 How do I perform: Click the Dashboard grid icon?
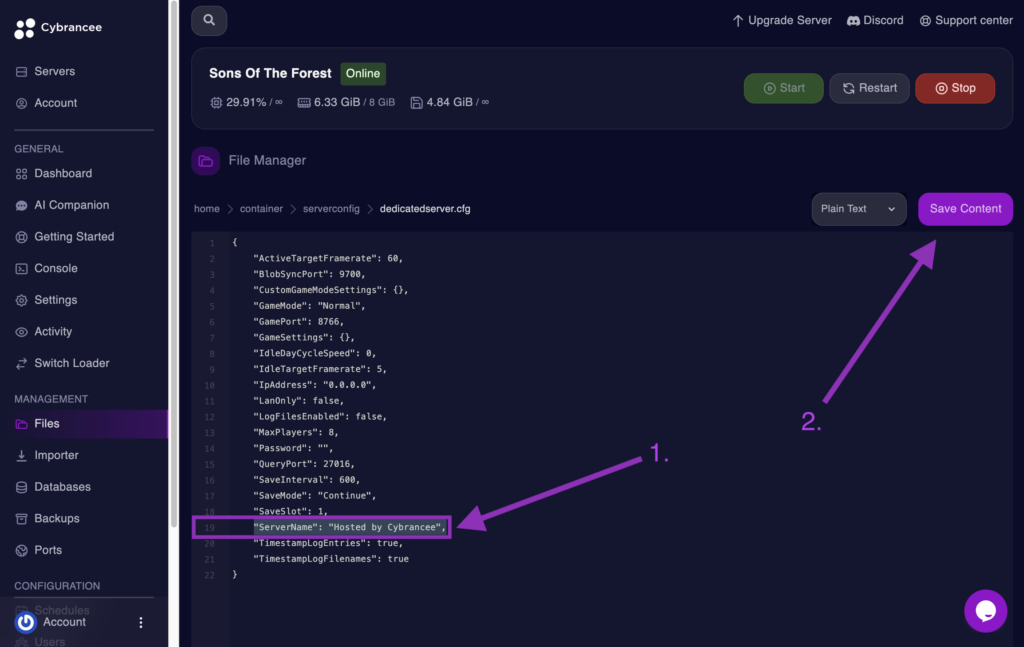pyautogui.click(x=22, y=174)
